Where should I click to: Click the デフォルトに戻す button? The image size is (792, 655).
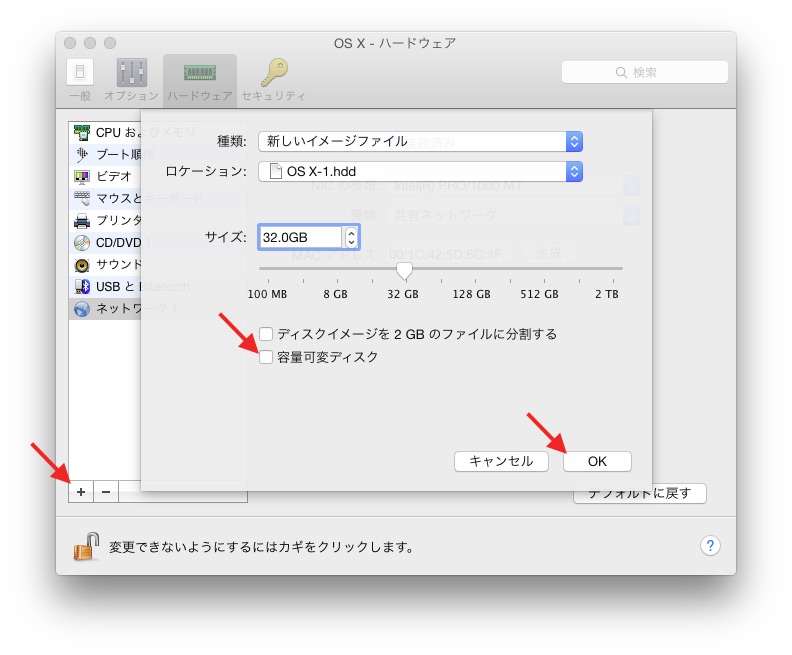[x=639, y=496]
